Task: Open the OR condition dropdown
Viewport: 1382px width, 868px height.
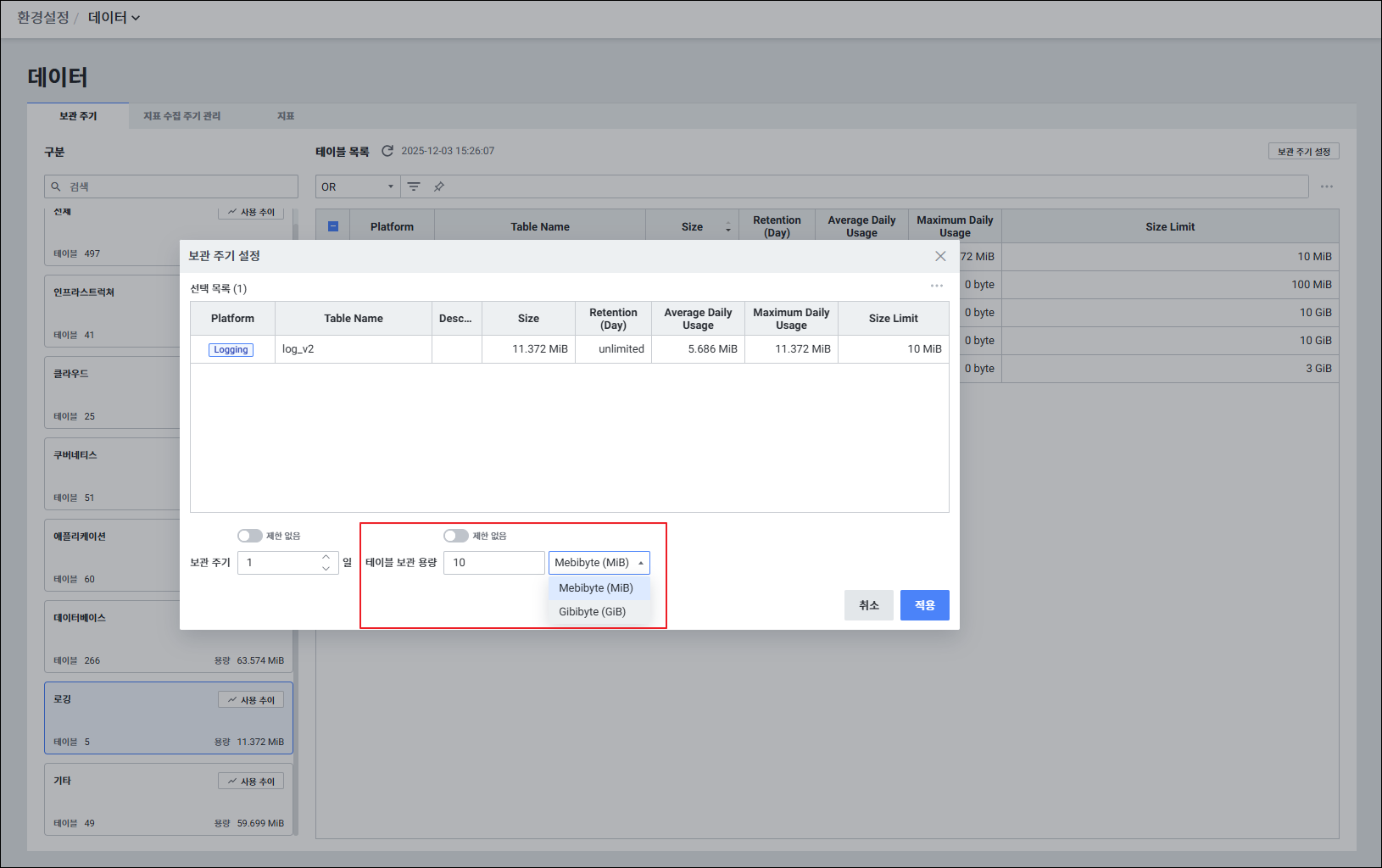Action: [x=357, y=186]
